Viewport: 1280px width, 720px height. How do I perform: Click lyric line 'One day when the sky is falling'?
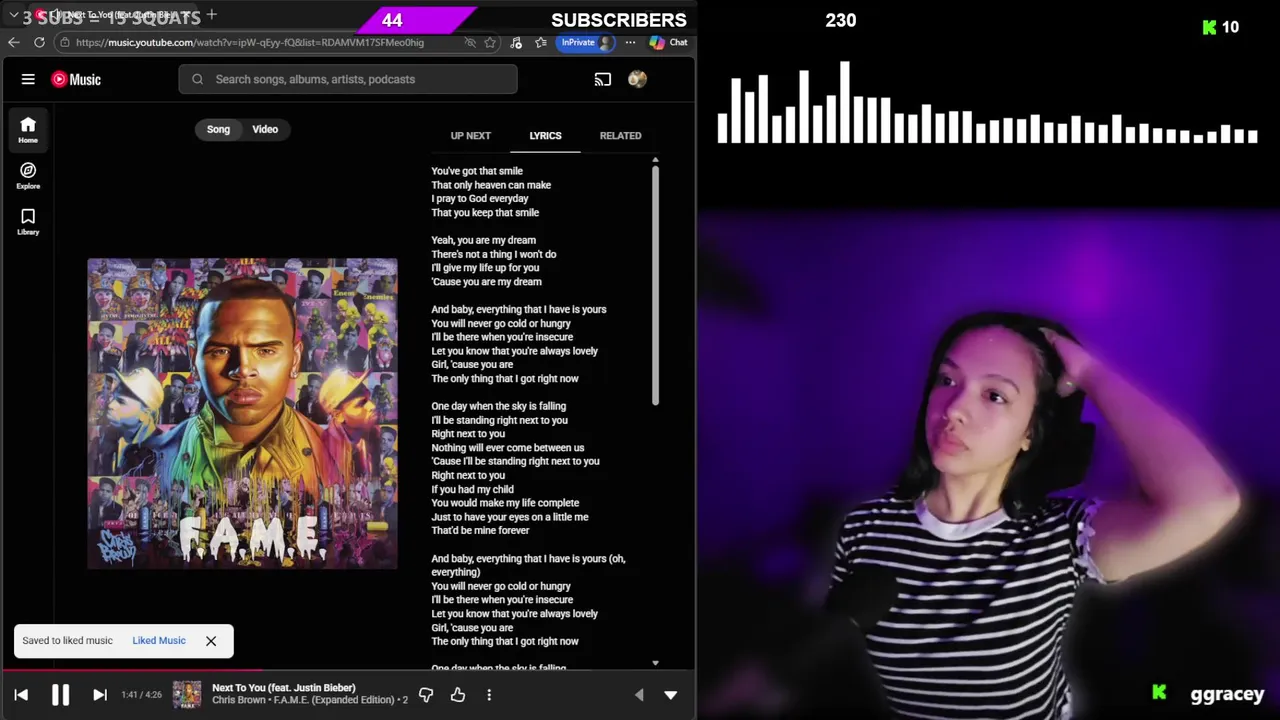click(499, 406)
